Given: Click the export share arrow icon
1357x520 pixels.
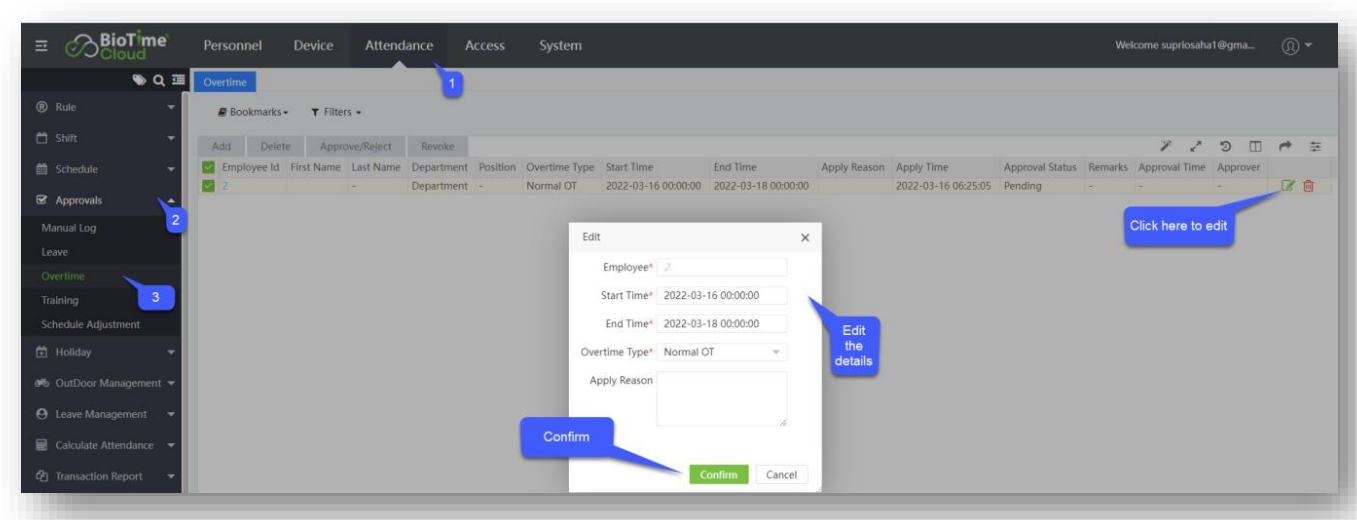Looking at the screenshot, I should click(x=1284, y=147).
